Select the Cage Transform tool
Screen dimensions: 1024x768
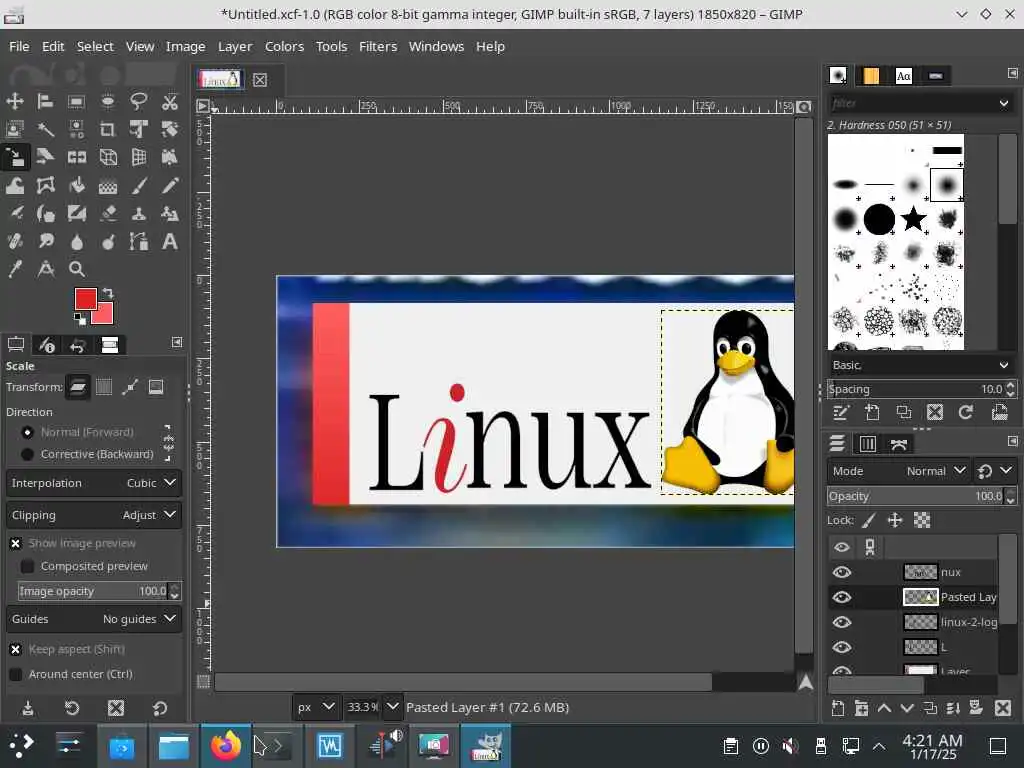(45, 185)
